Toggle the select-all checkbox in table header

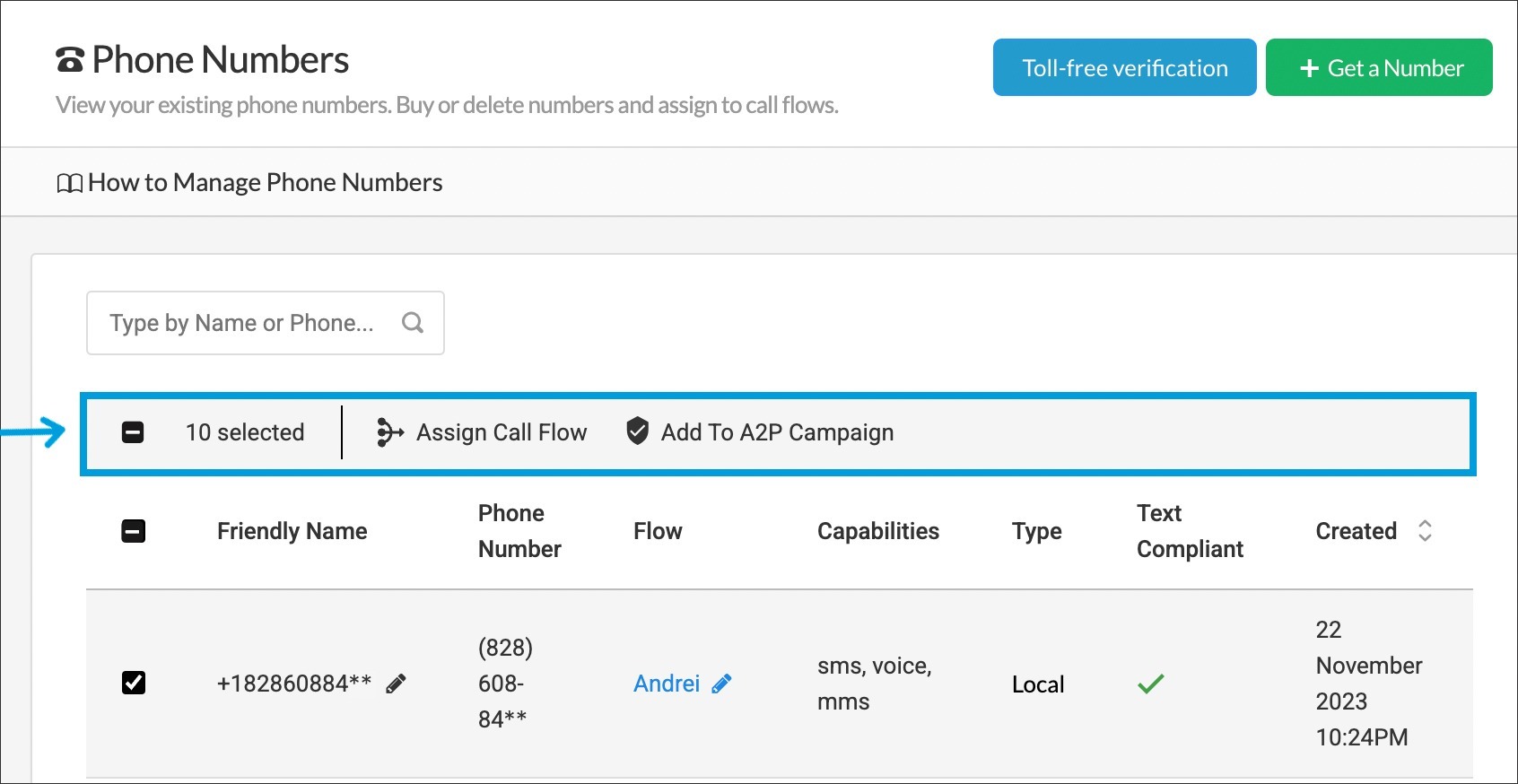[x=133, y=531]
